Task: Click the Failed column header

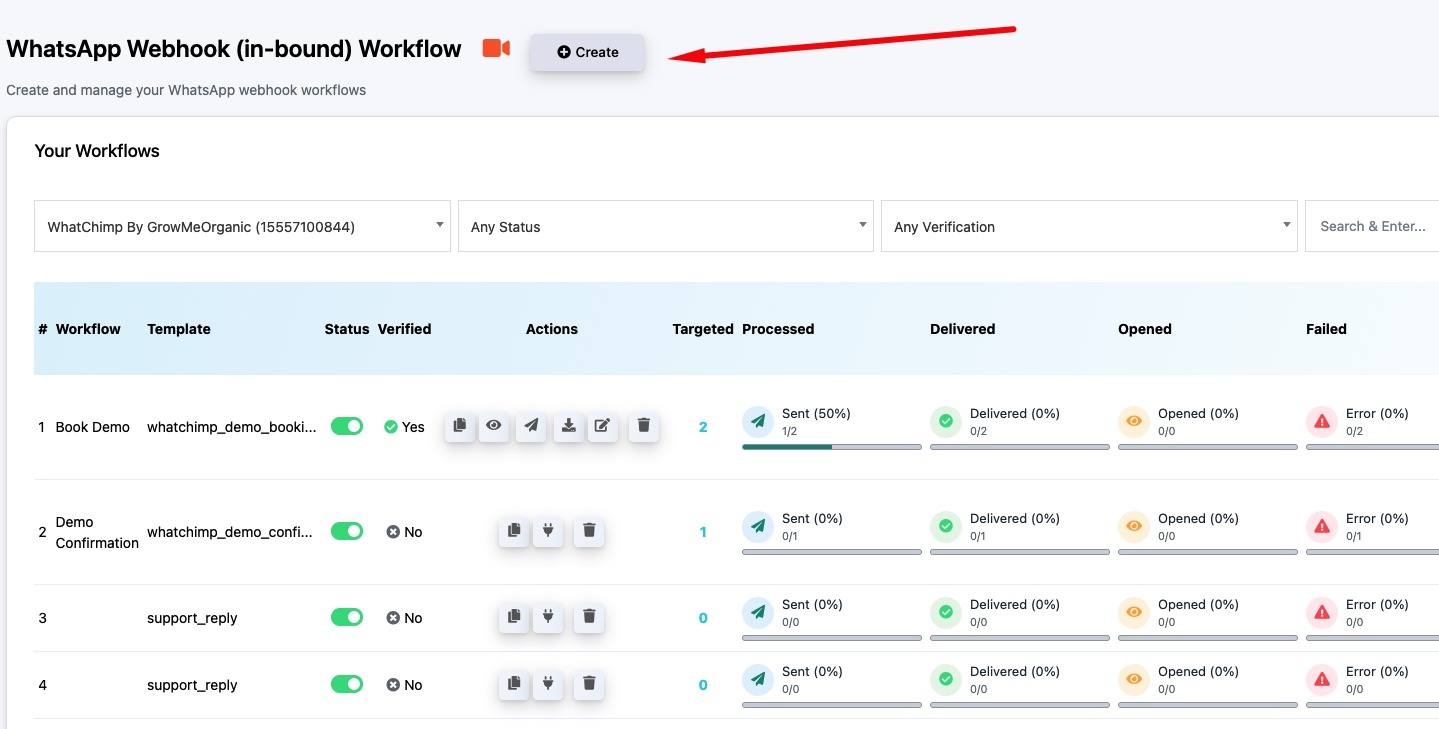Action: point(1326,329)
